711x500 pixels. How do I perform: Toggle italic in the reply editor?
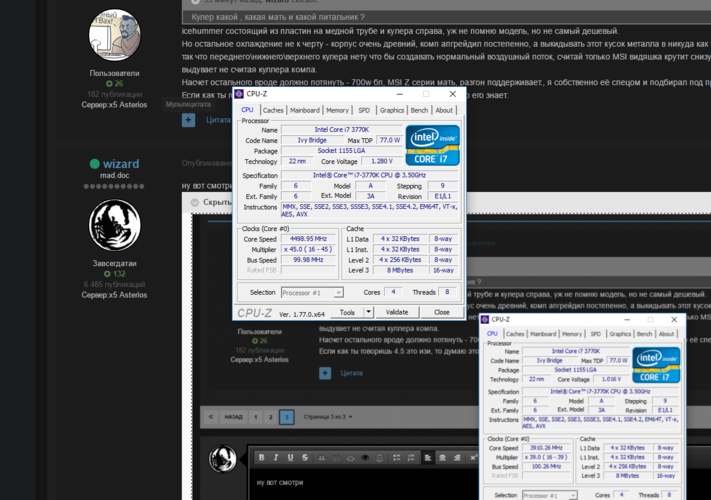277,458
